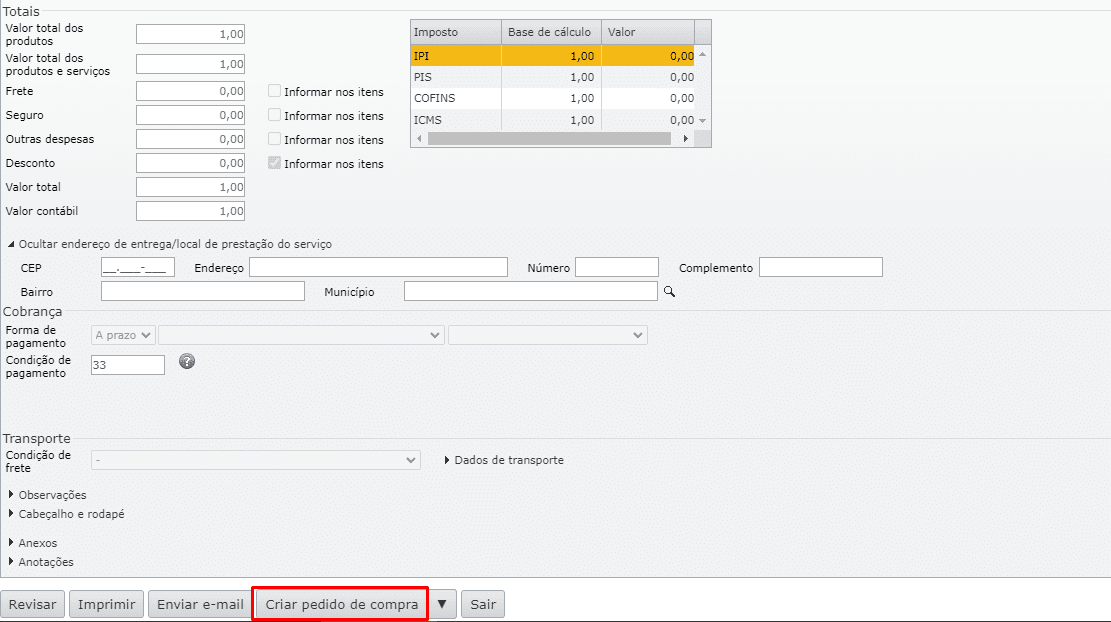Expand the Anotações section

point(41,562)
